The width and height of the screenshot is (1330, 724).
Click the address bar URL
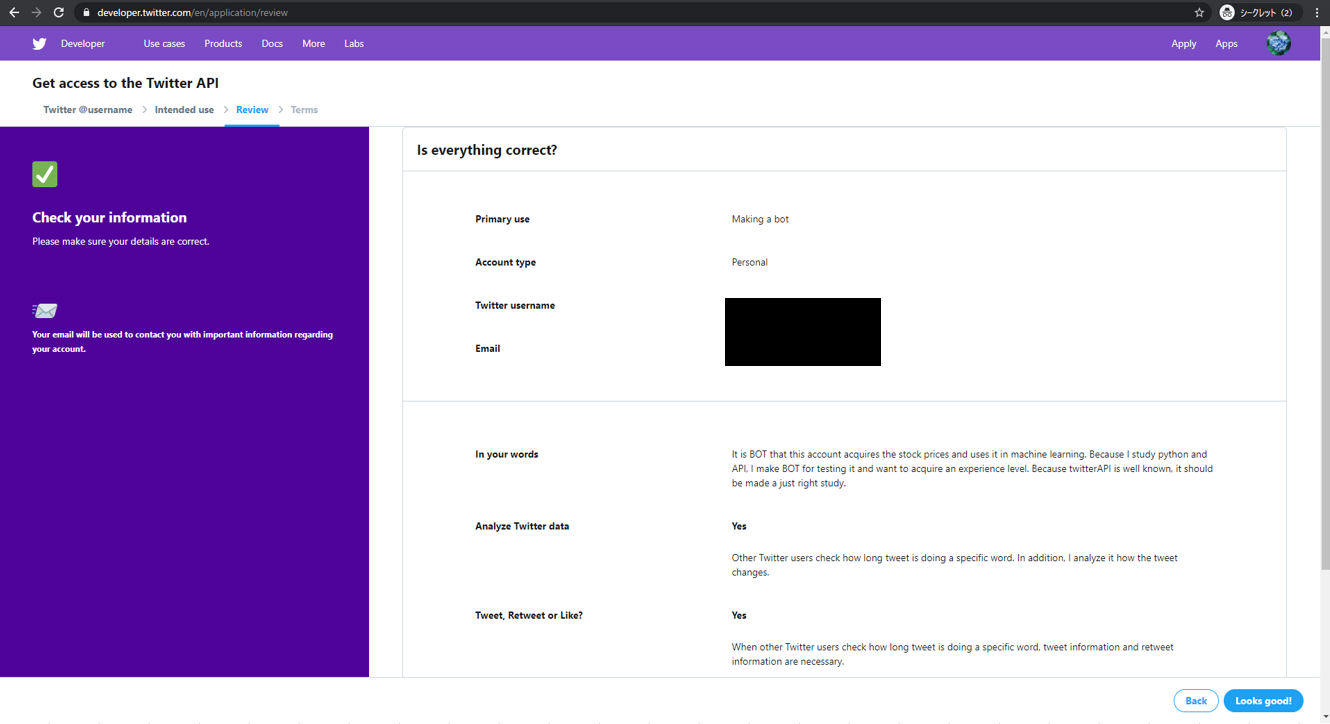tap(192, 13)
